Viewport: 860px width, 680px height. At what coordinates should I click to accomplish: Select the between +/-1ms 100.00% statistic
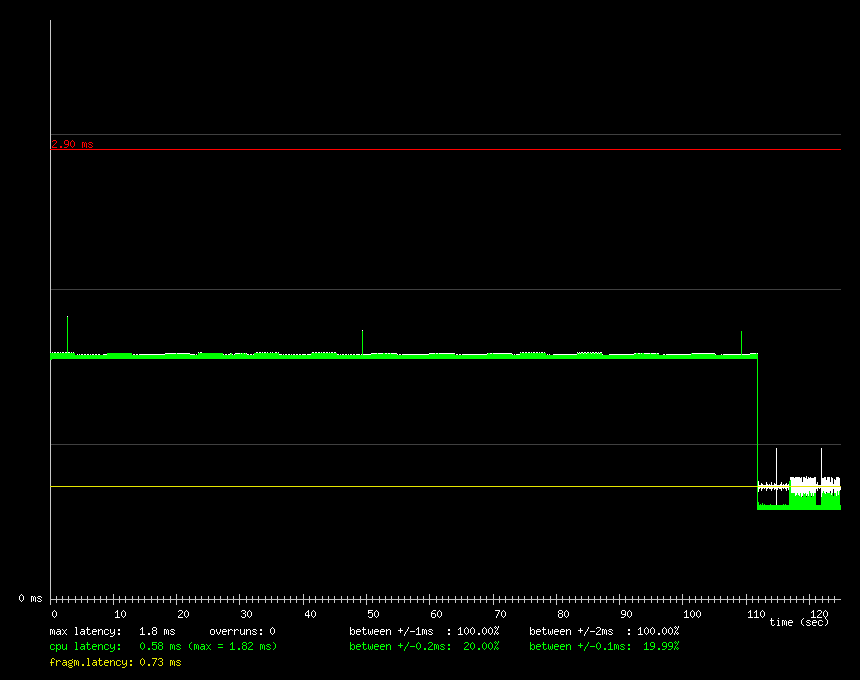coord(424,632)
